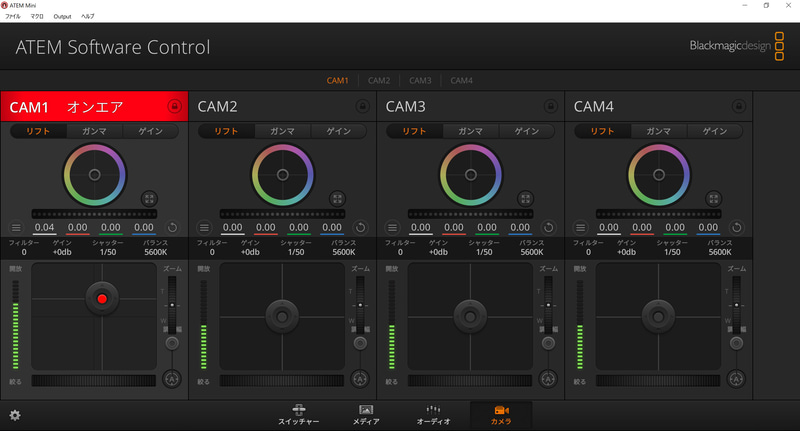Select CAM1 in top camera selector
800x431 pixels.
pos(337,81)
